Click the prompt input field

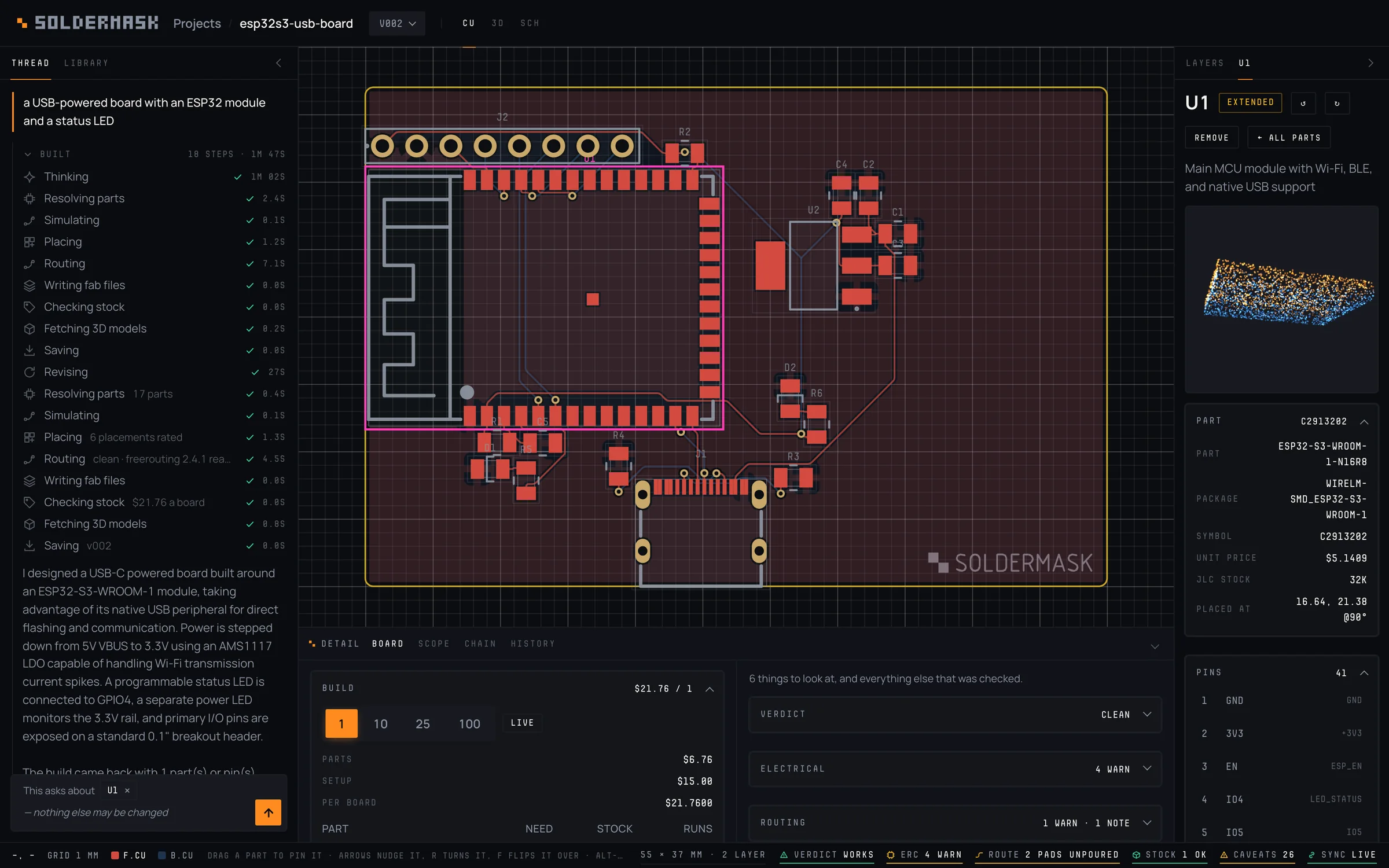point(136,812)
